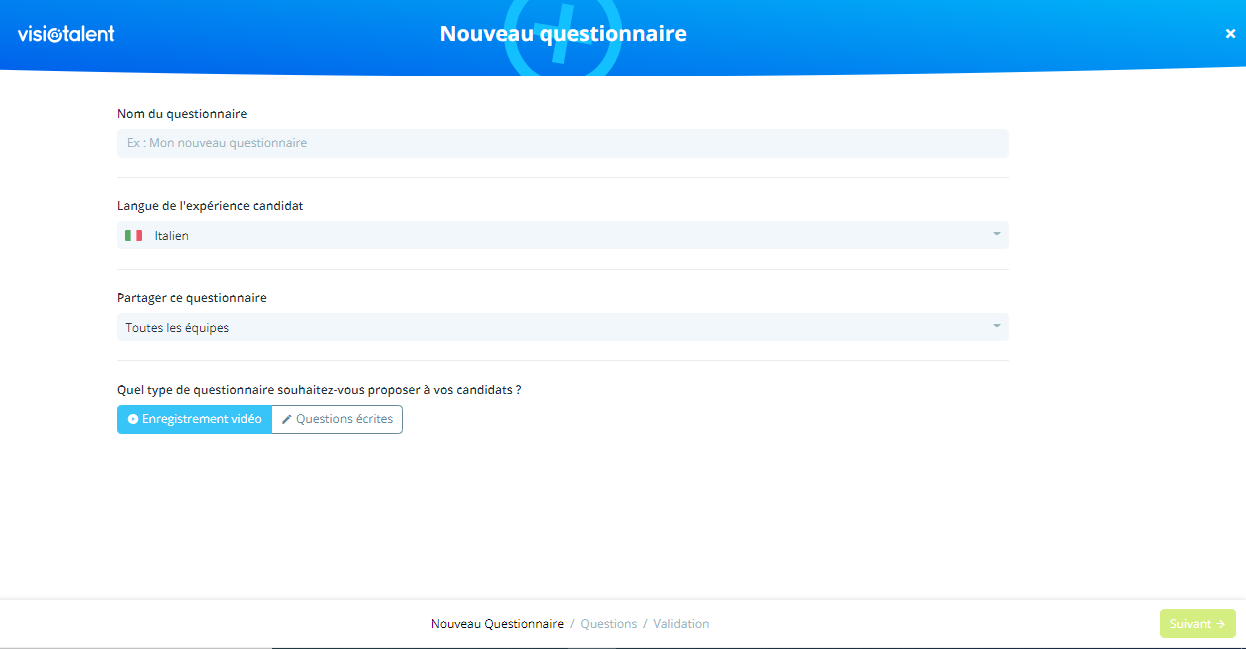Image resolution: width=1246 pixels, height=649 pixels.
Task: Click the record icon in Enregistrement vidéo
Action: (132, 419)
